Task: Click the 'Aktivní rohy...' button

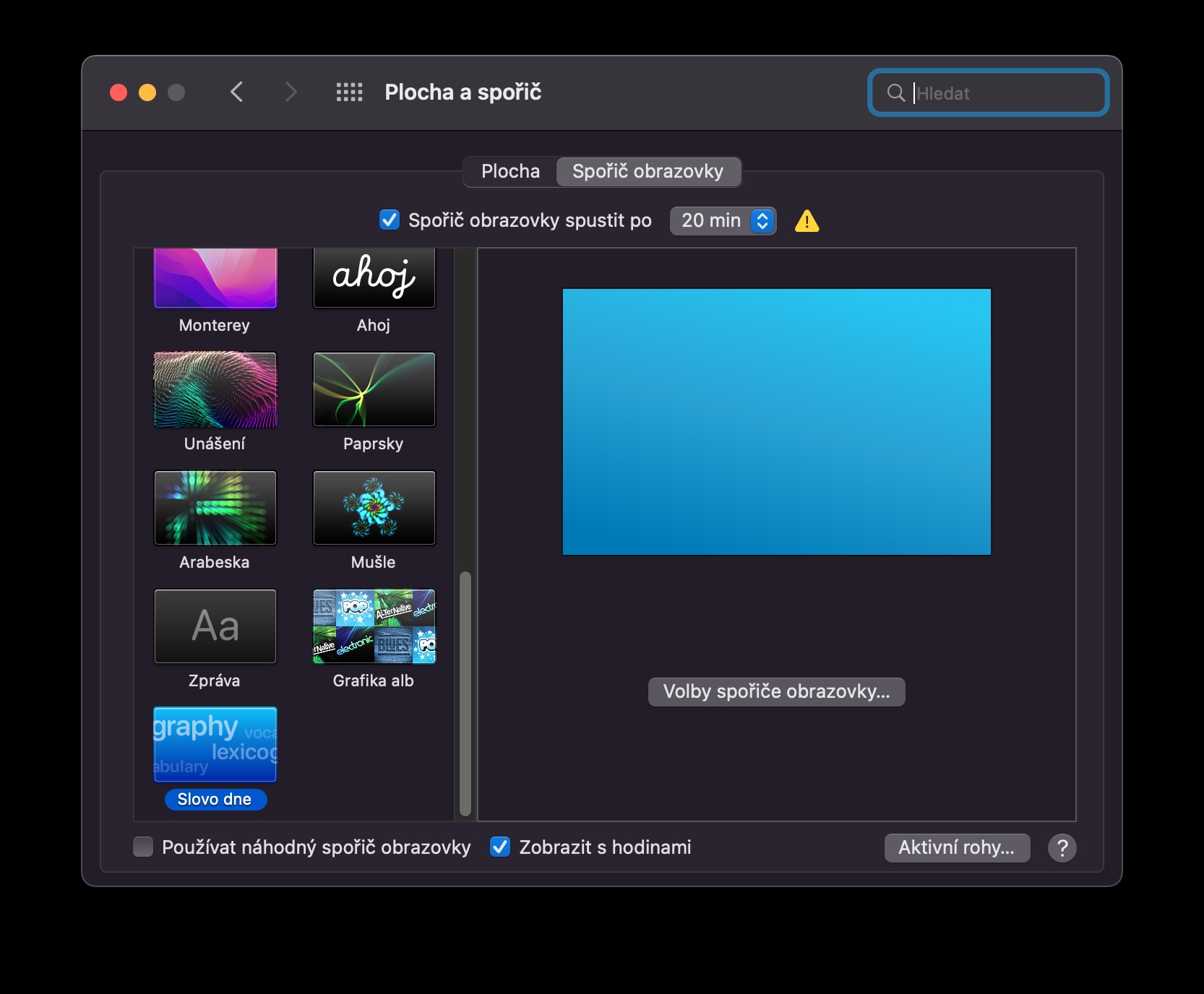Action: click(x=956, y=848)
